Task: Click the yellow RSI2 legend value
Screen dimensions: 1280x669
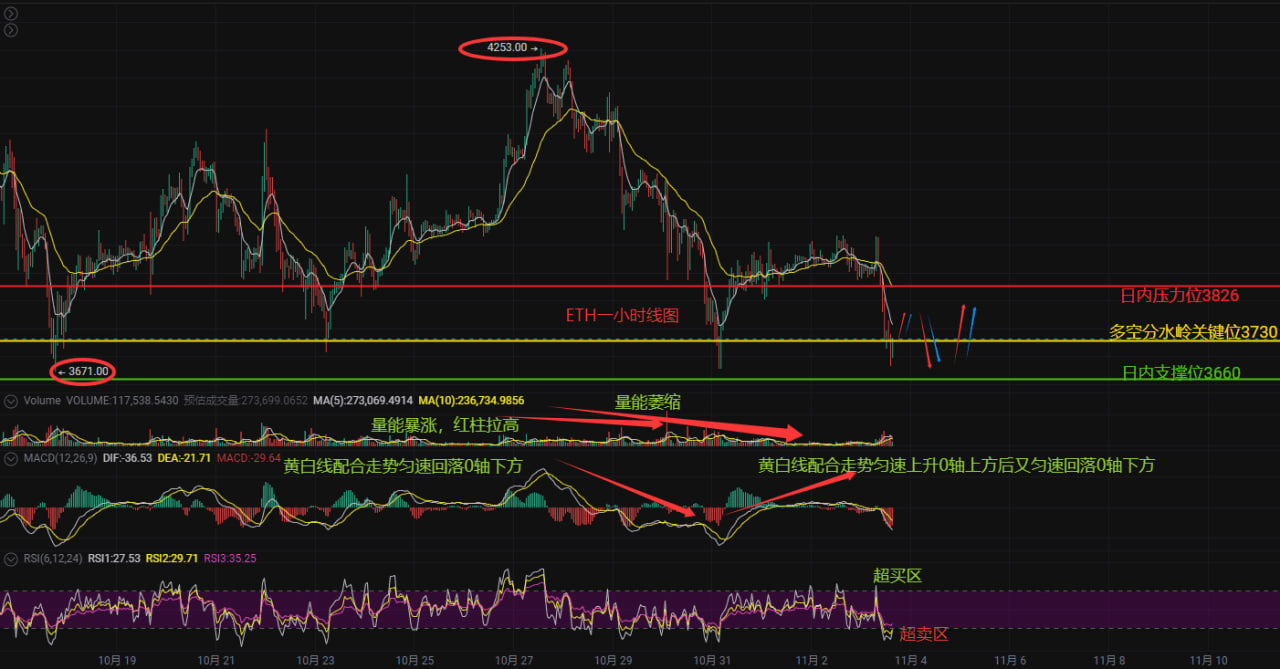Action: click(171, 558)
